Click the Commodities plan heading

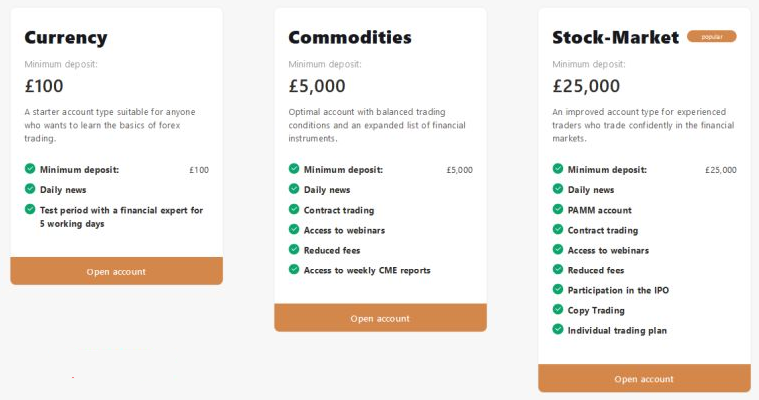tap(350, 38)
